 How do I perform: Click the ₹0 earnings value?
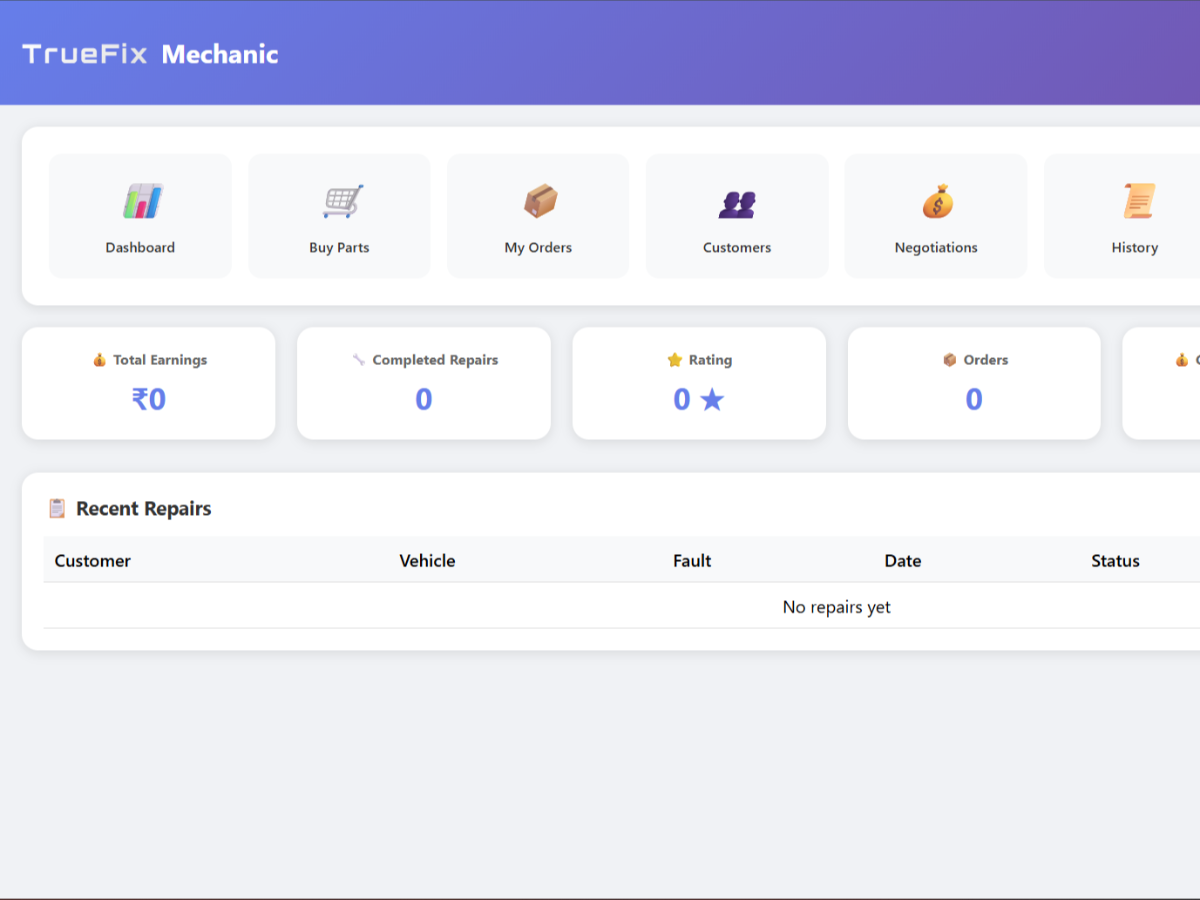point(149,400)
